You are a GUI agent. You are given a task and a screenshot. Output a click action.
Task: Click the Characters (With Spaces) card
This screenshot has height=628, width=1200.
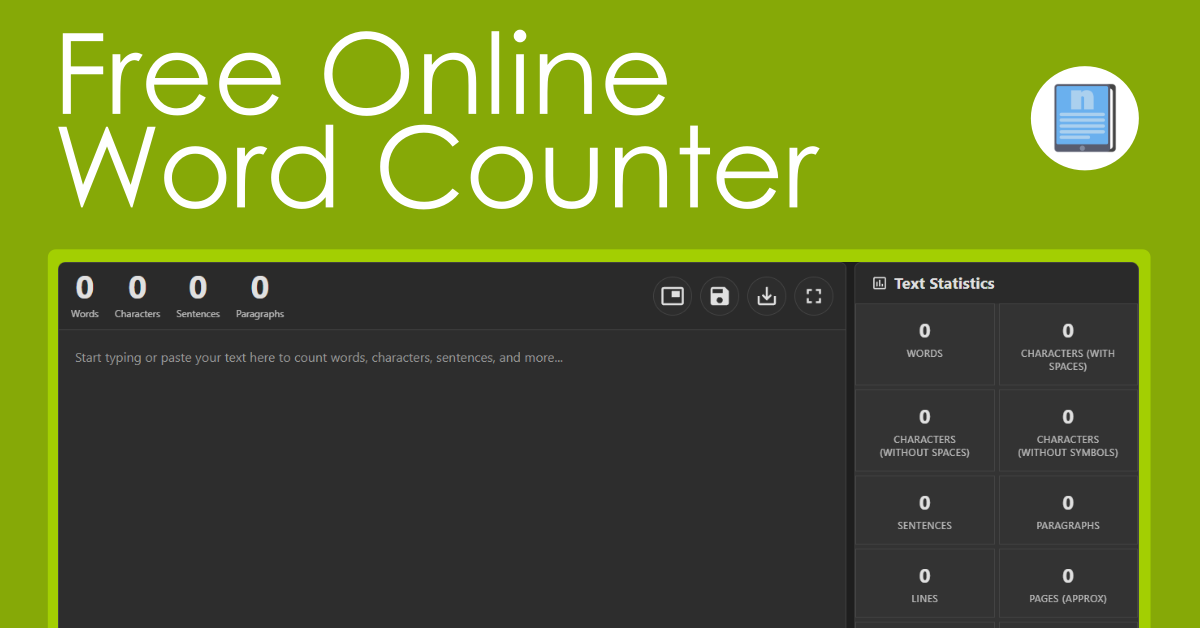pyautogui.click(x=1067, y=343)
